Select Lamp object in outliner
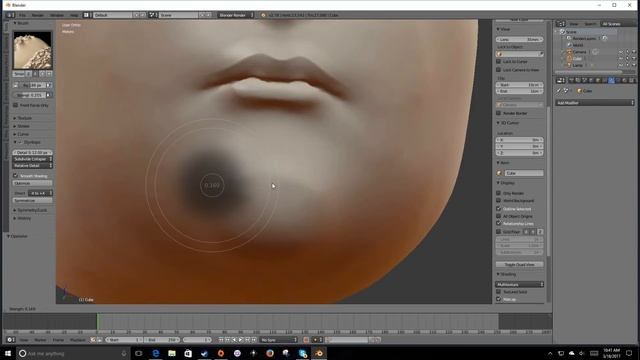 pos(577,65)
